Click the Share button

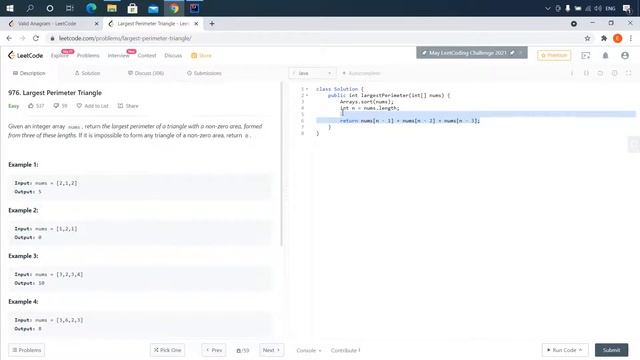(128, 106)
